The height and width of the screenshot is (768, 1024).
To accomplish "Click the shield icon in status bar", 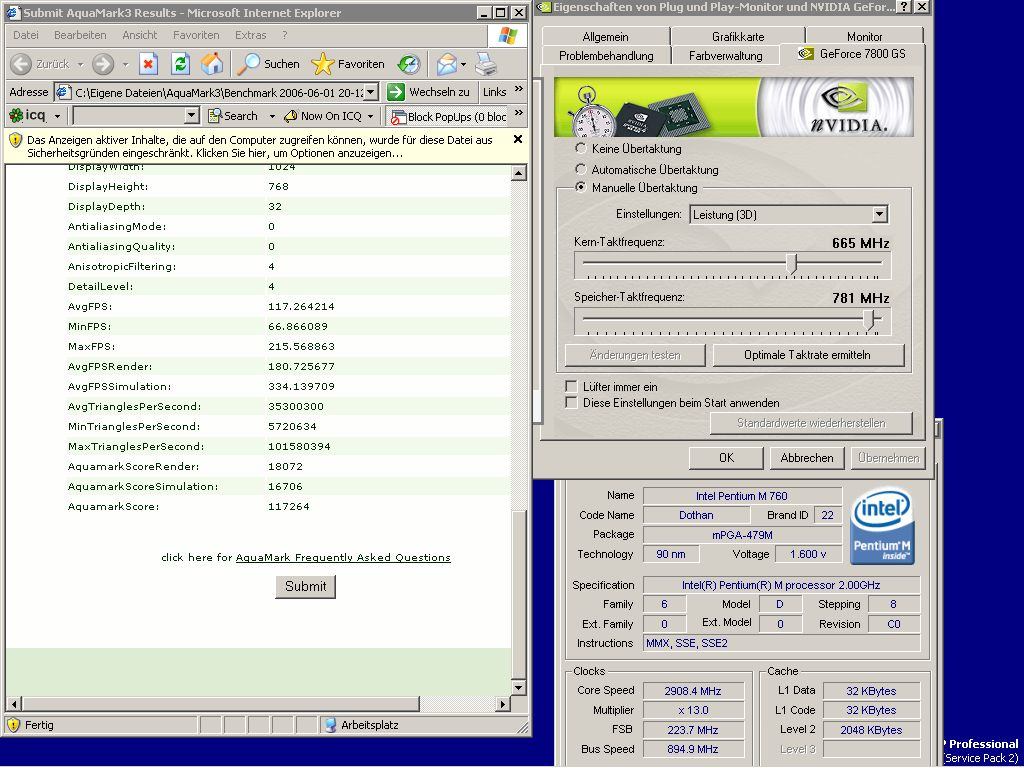I will click(13, 725).
